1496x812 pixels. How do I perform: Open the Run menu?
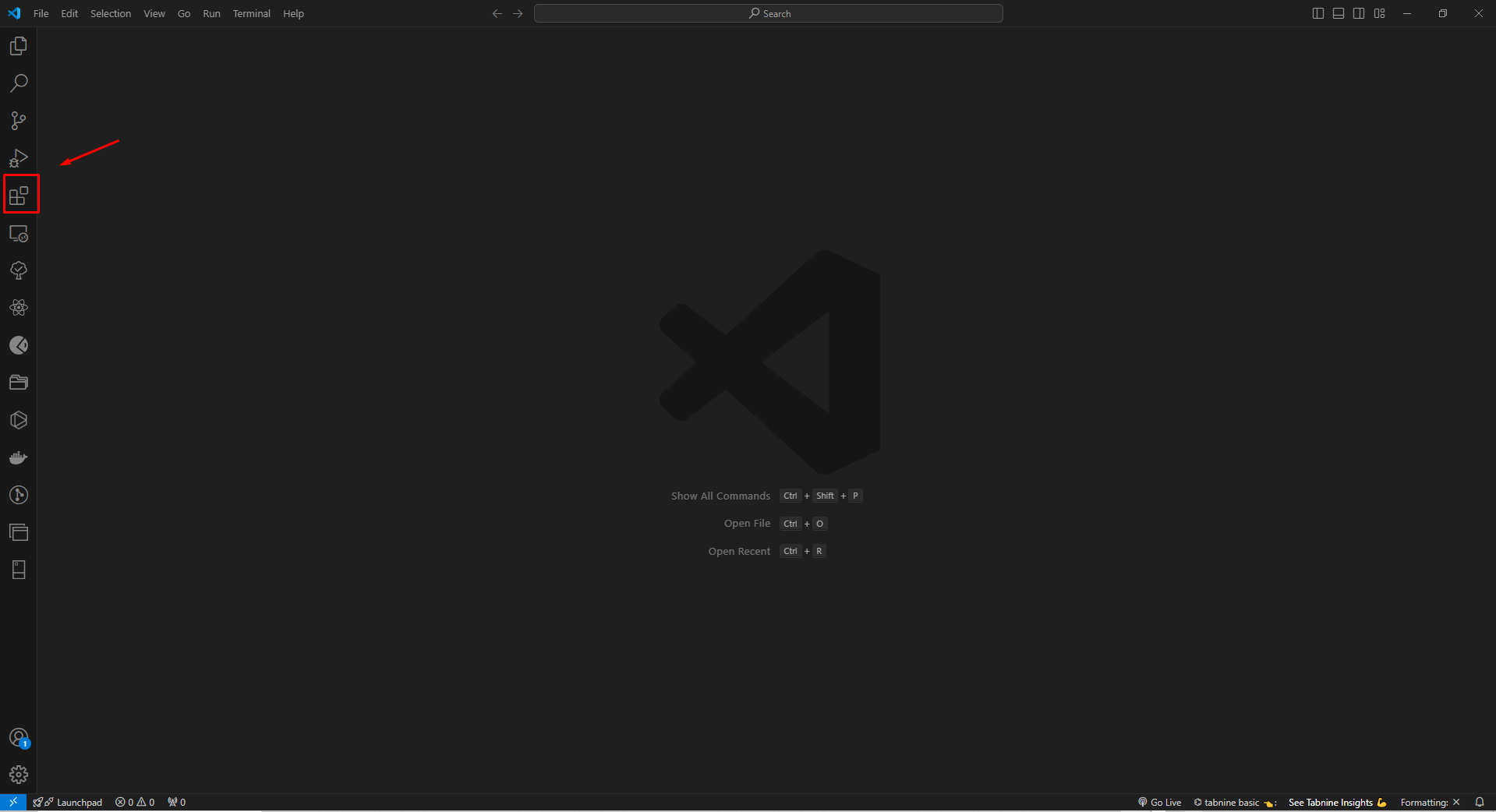click(211, 13)
